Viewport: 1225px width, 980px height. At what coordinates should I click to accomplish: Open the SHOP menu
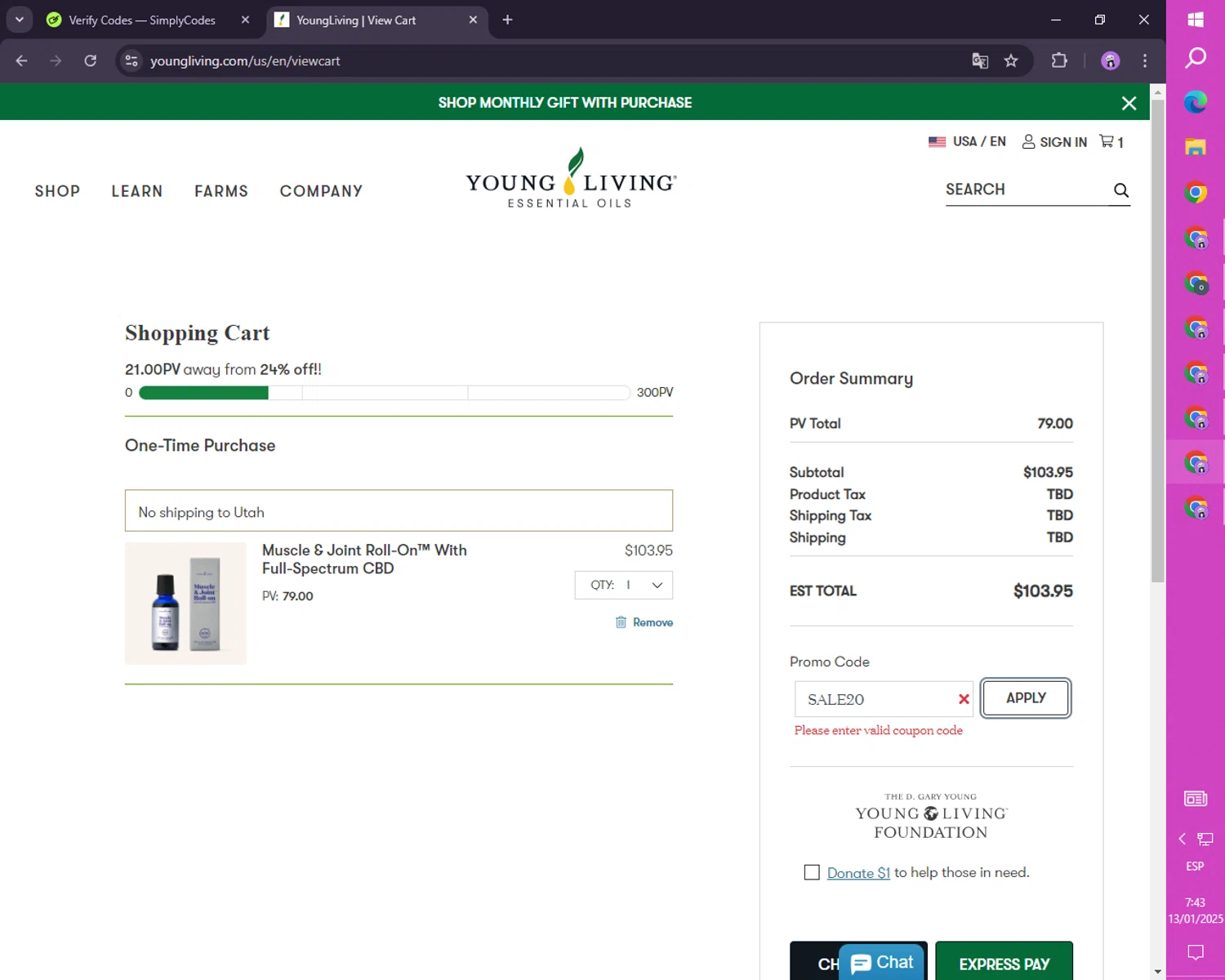[x=57, y=191]
